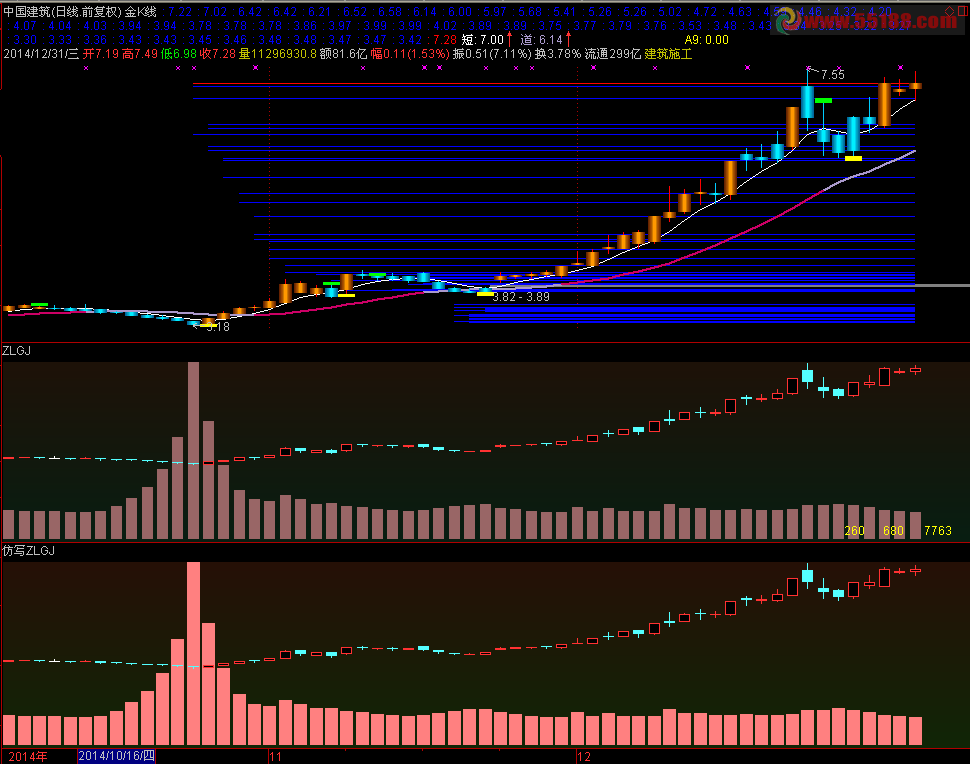Viewport: 970px width, 764px height.
Task: Click the chart title 中国建筑(日线.前复权) 金K线
Action: coord(80,12)
